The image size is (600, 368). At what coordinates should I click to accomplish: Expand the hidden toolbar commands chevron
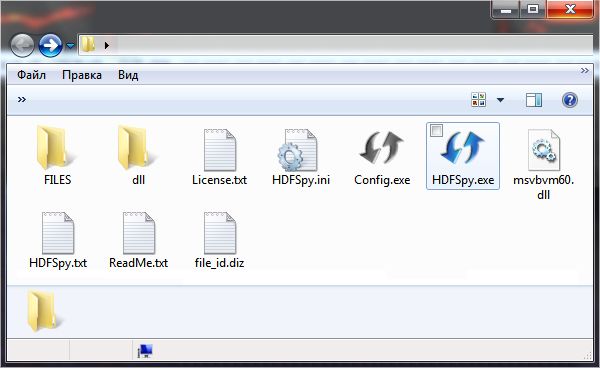[x=22, y=100]
